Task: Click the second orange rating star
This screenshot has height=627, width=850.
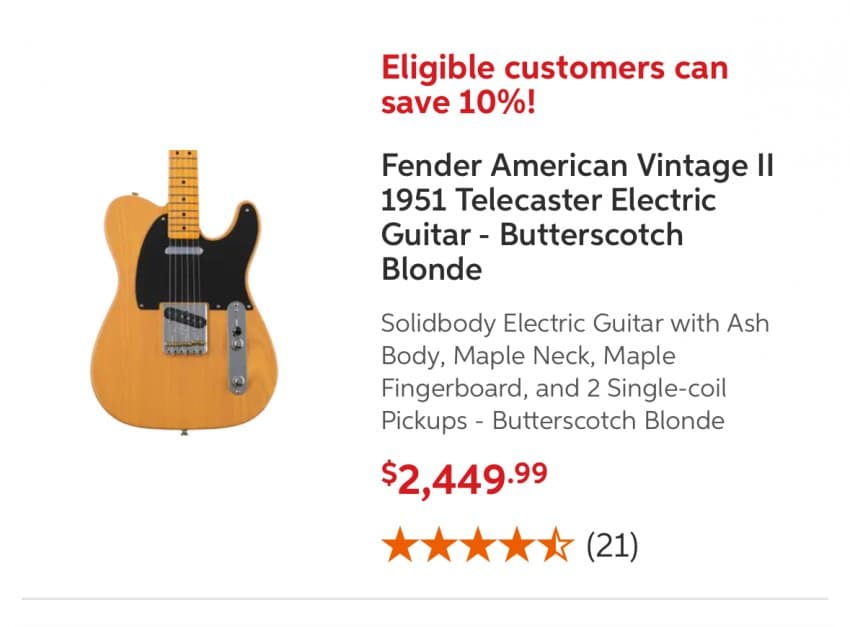Action: pyautogui.click(x=439, y=544)
